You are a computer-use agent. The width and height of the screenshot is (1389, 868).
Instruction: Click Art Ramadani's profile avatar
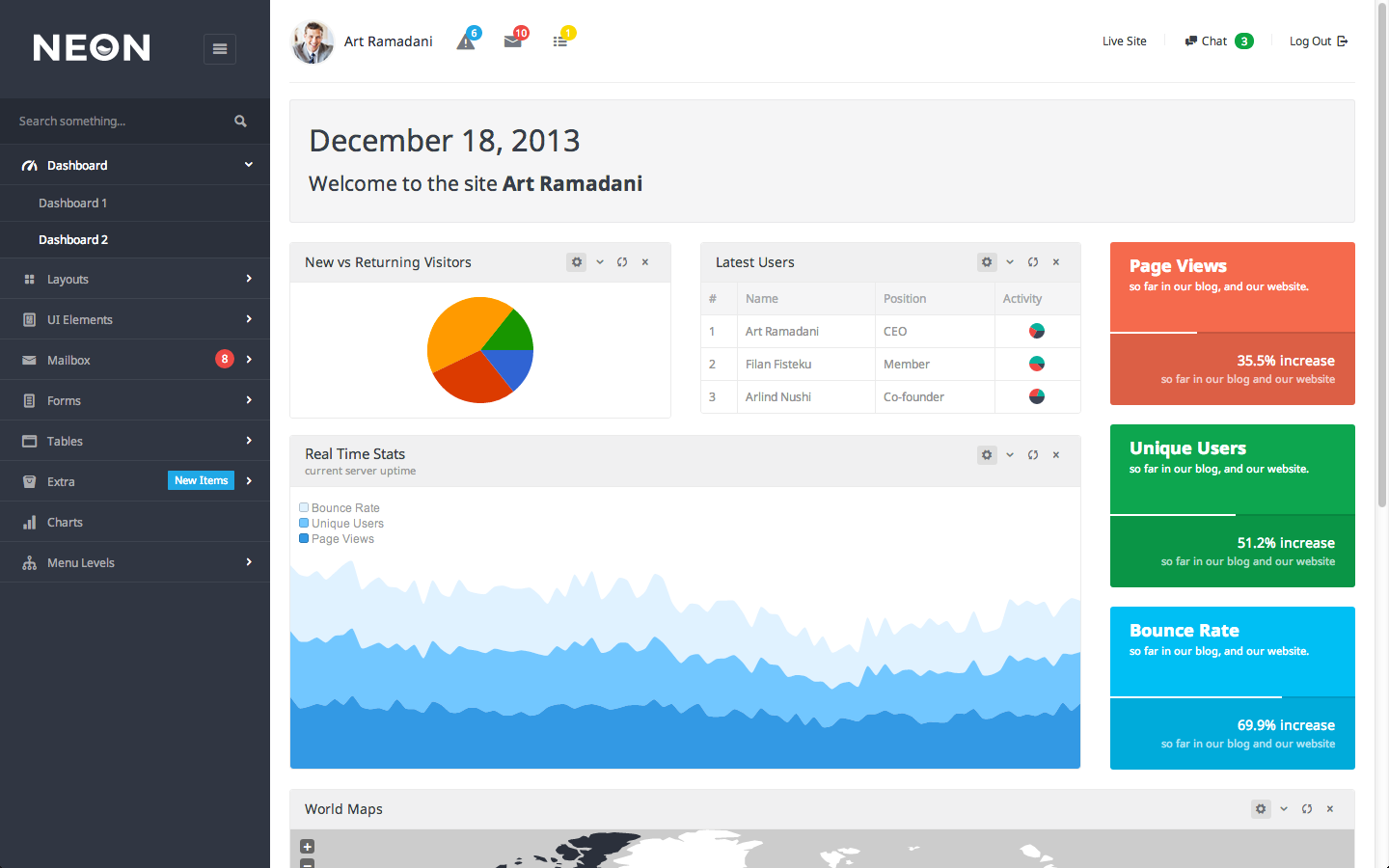click(x=313, y=41)
